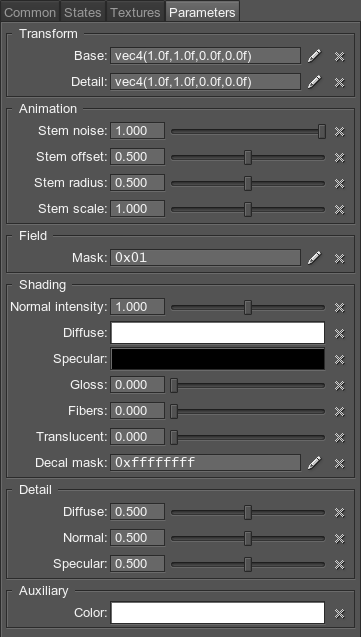Edit Transform Detail with pencil icon

(314, 82)
